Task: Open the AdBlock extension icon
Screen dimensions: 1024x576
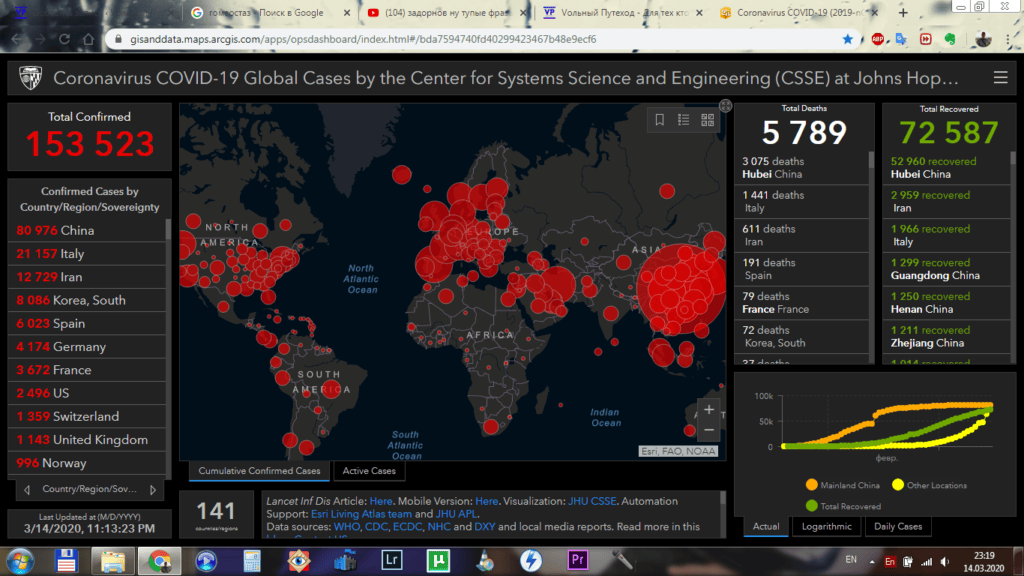Action: [878, 39]
